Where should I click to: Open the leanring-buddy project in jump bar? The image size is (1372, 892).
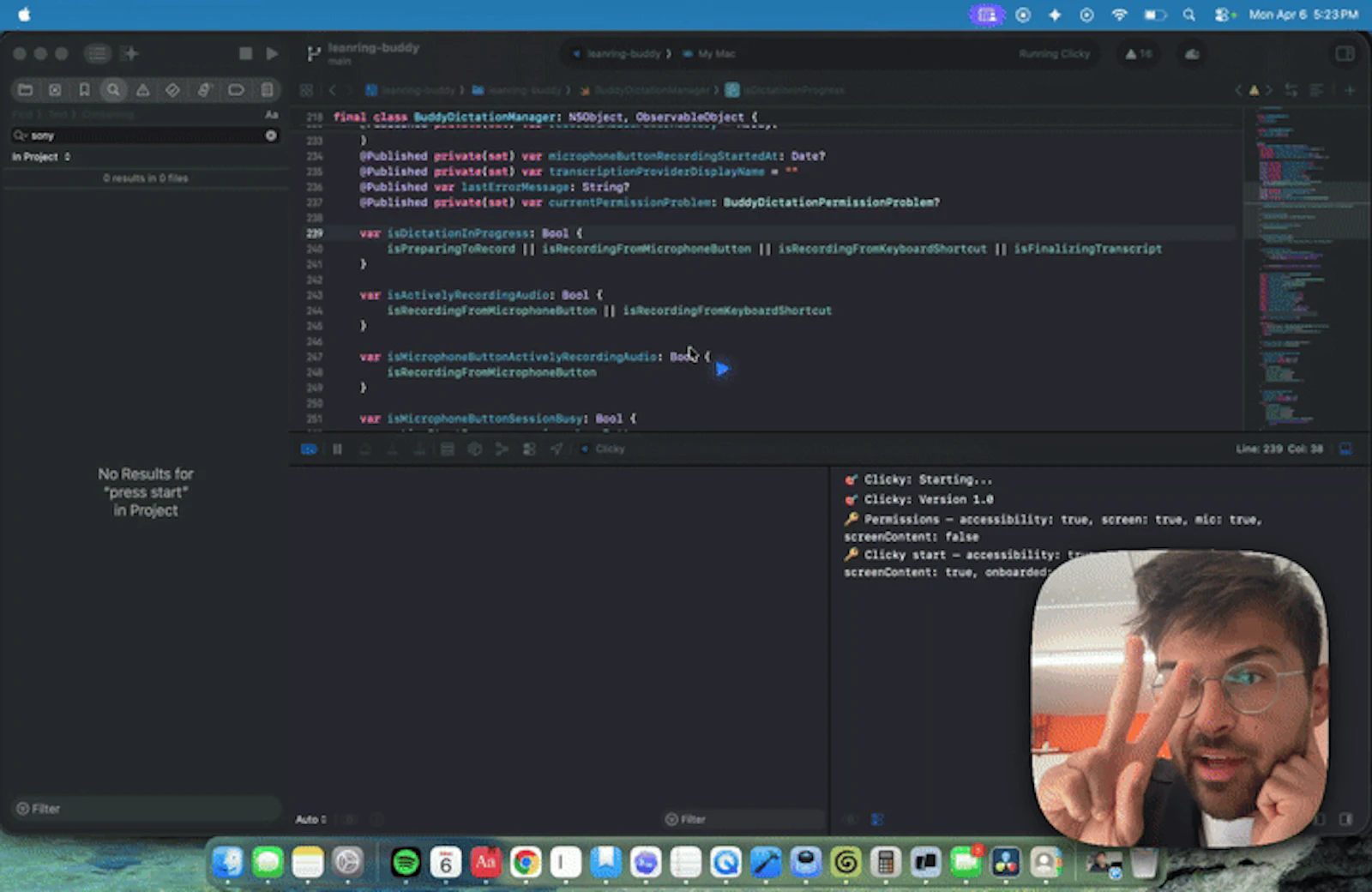[411, 90]
